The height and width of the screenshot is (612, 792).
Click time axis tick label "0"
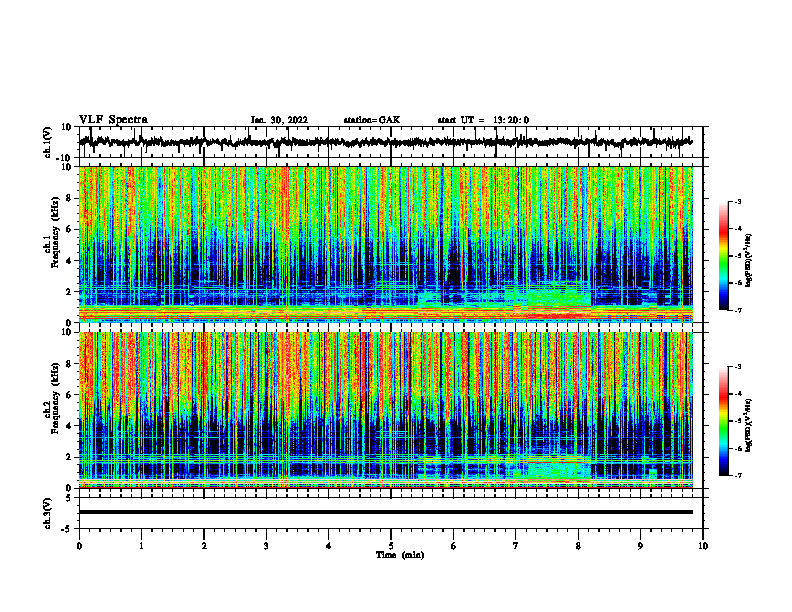coord(79,546)
